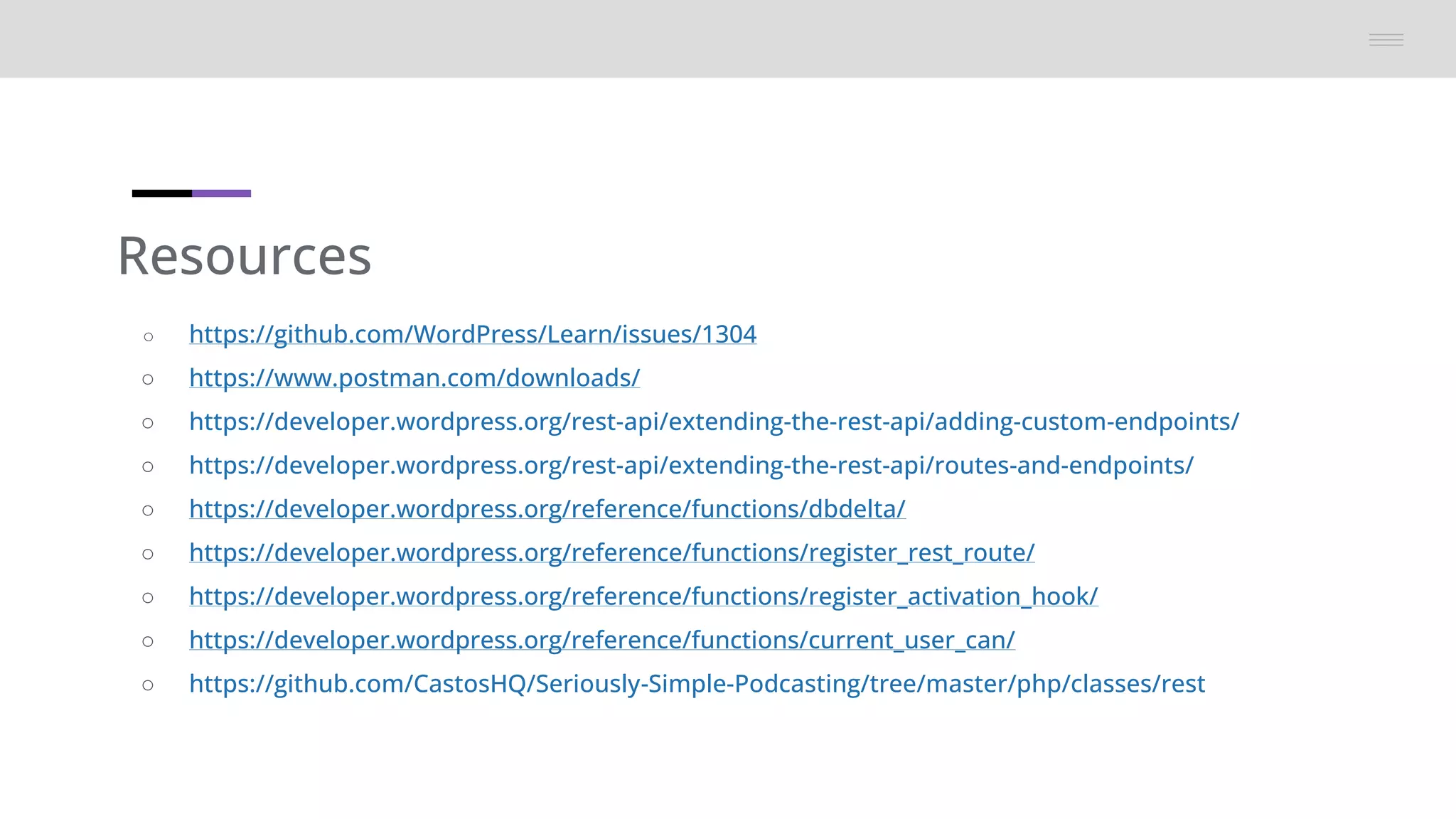Screen dimensions: 1456x819
Task: Click the double-line menu icon in header
Action: point(1386,40)
